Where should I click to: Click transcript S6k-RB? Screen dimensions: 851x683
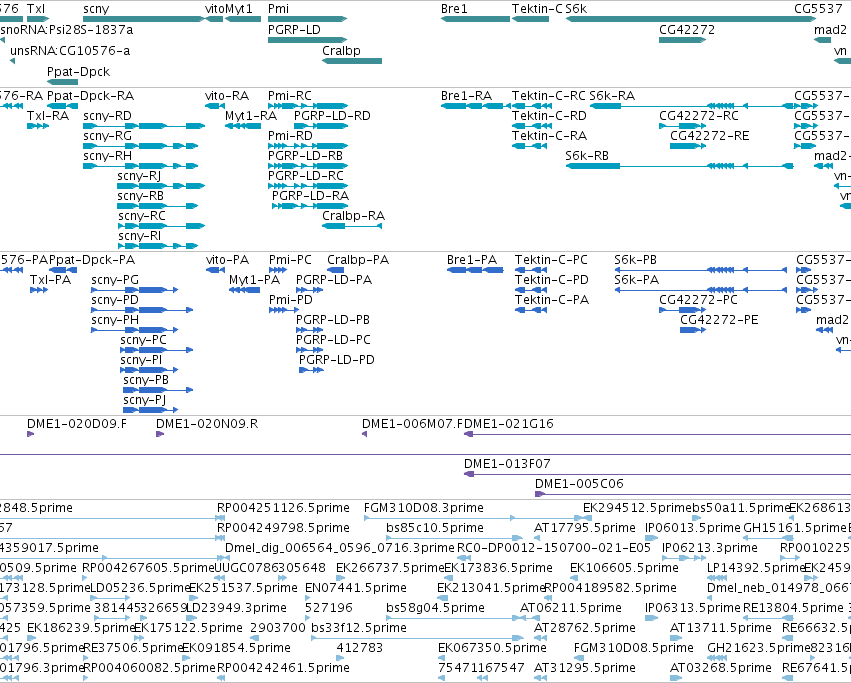point(679,166)
